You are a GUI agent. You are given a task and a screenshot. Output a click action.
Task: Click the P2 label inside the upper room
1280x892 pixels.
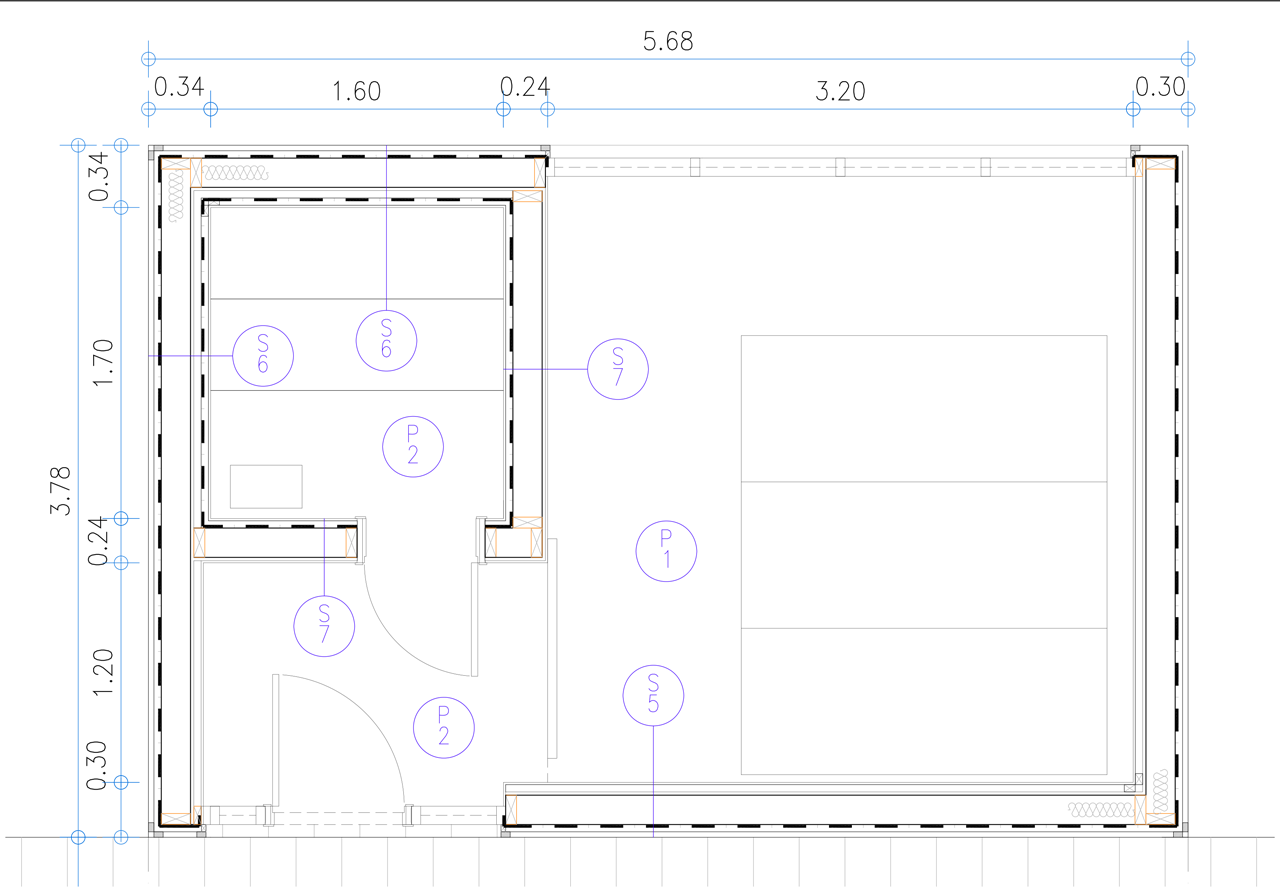[413, 445]
